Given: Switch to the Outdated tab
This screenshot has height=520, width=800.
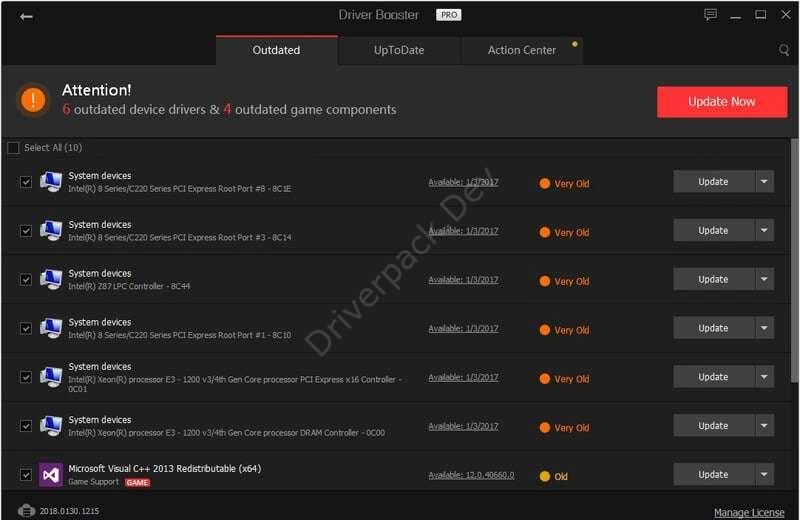Looking at the screenshot, I should (277, 50).
